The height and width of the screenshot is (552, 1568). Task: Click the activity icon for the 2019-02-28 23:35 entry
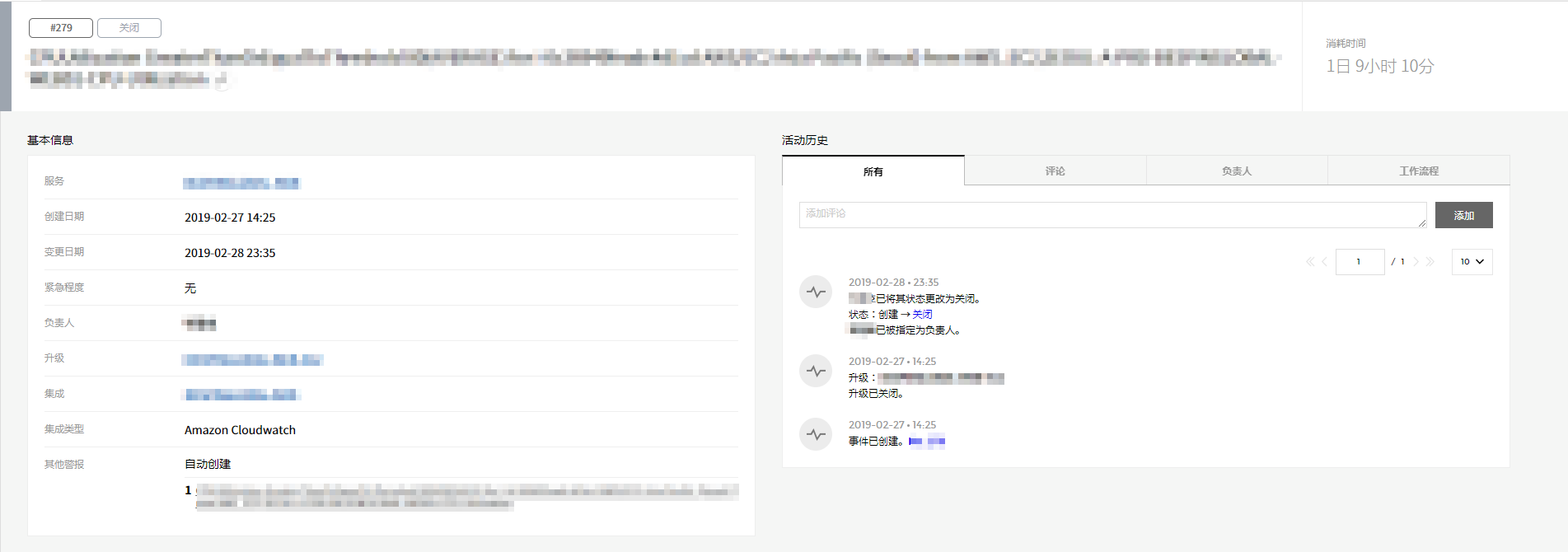[x=816, y=292]
